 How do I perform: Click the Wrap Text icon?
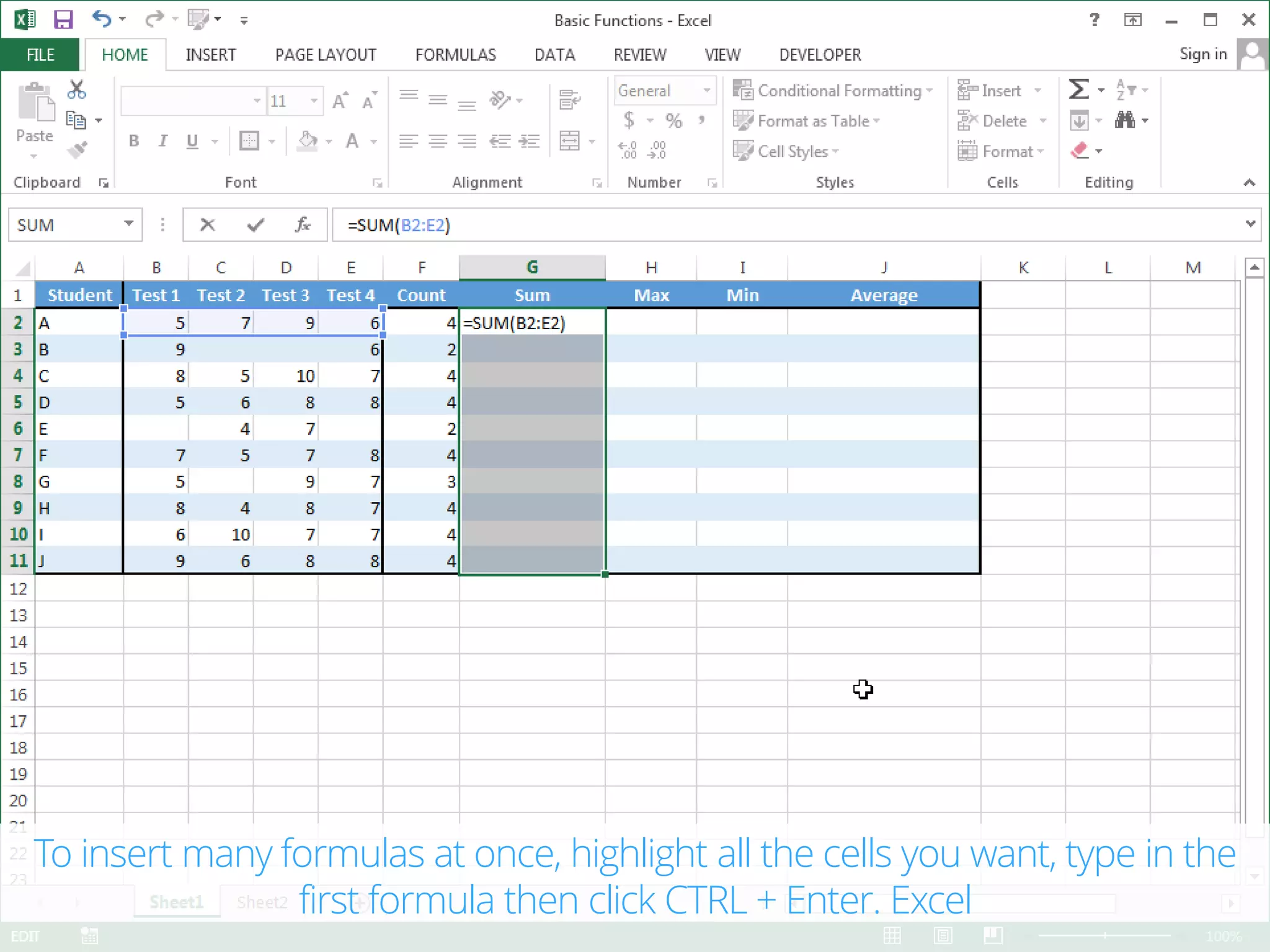click(569, 99)
